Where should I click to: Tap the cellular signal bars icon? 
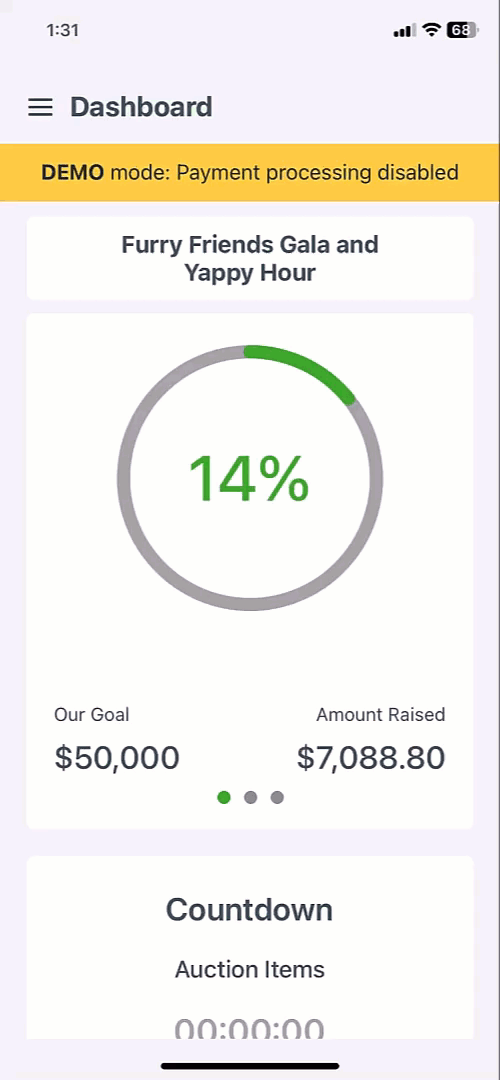point(404,30)
